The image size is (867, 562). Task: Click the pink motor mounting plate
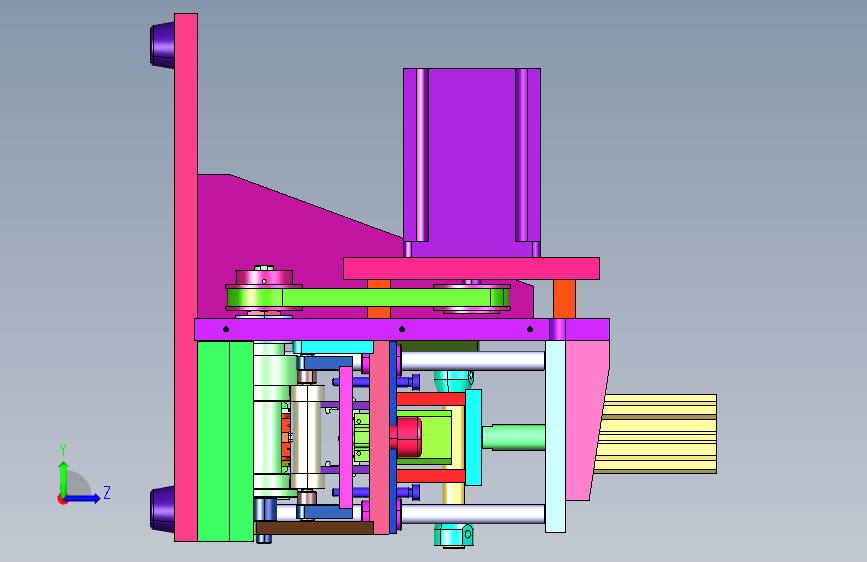click(471, 268)
